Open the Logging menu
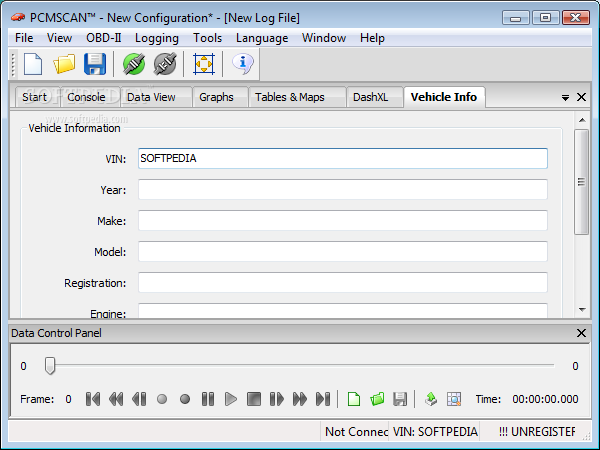Viewport: 600px width, 450px height. coord(157,38)
